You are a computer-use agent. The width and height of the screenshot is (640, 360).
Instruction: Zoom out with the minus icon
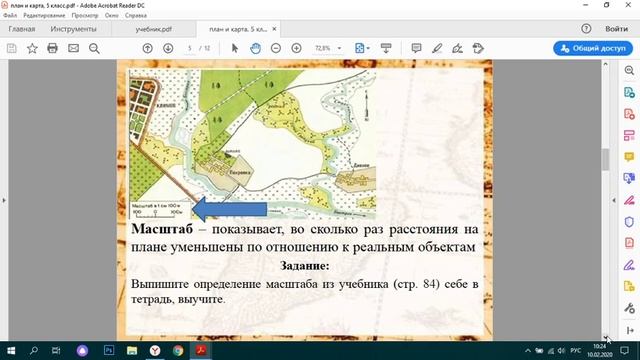point(276,48)
